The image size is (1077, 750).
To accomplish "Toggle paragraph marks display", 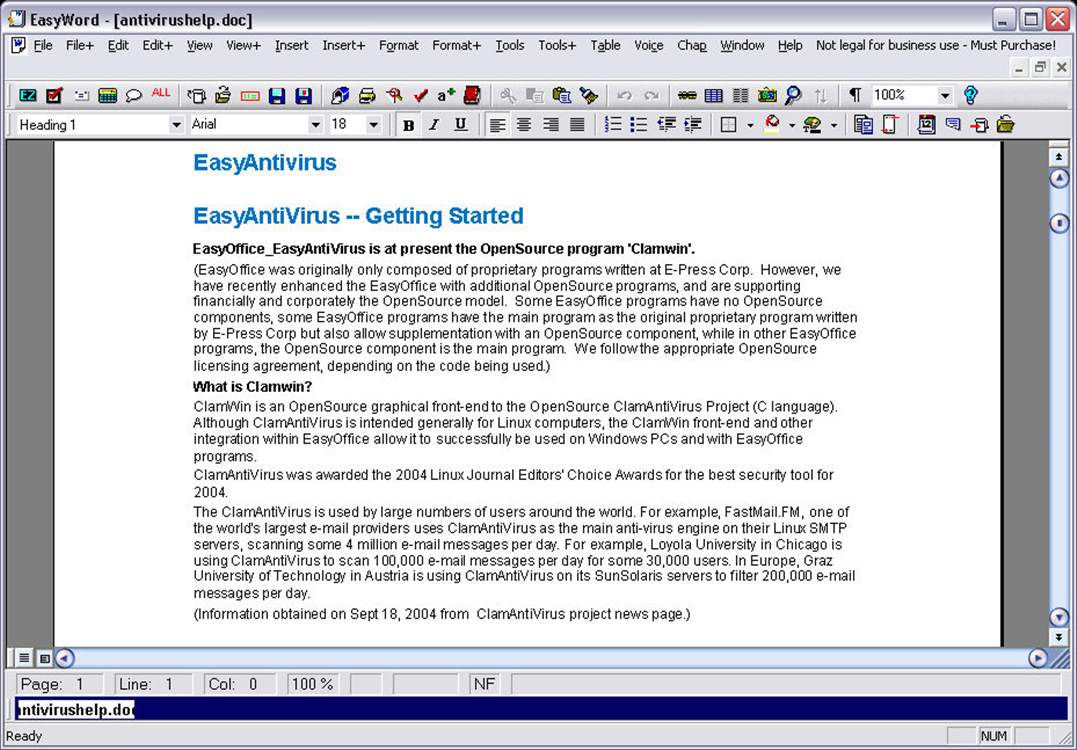I will click(x=855, y=95).
